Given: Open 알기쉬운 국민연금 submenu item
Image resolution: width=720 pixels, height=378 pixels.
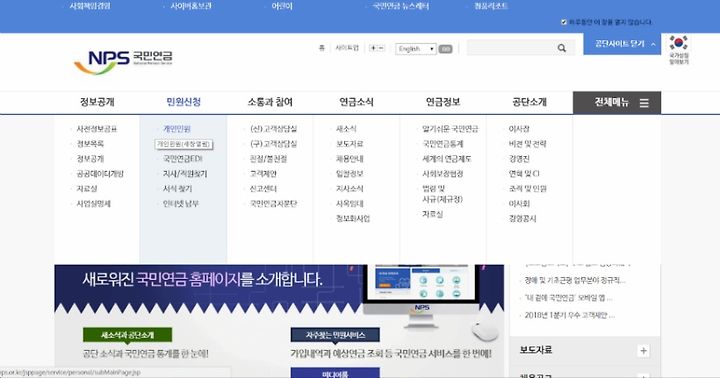Looking at the screenshot, I should click(x=450, y=129).
